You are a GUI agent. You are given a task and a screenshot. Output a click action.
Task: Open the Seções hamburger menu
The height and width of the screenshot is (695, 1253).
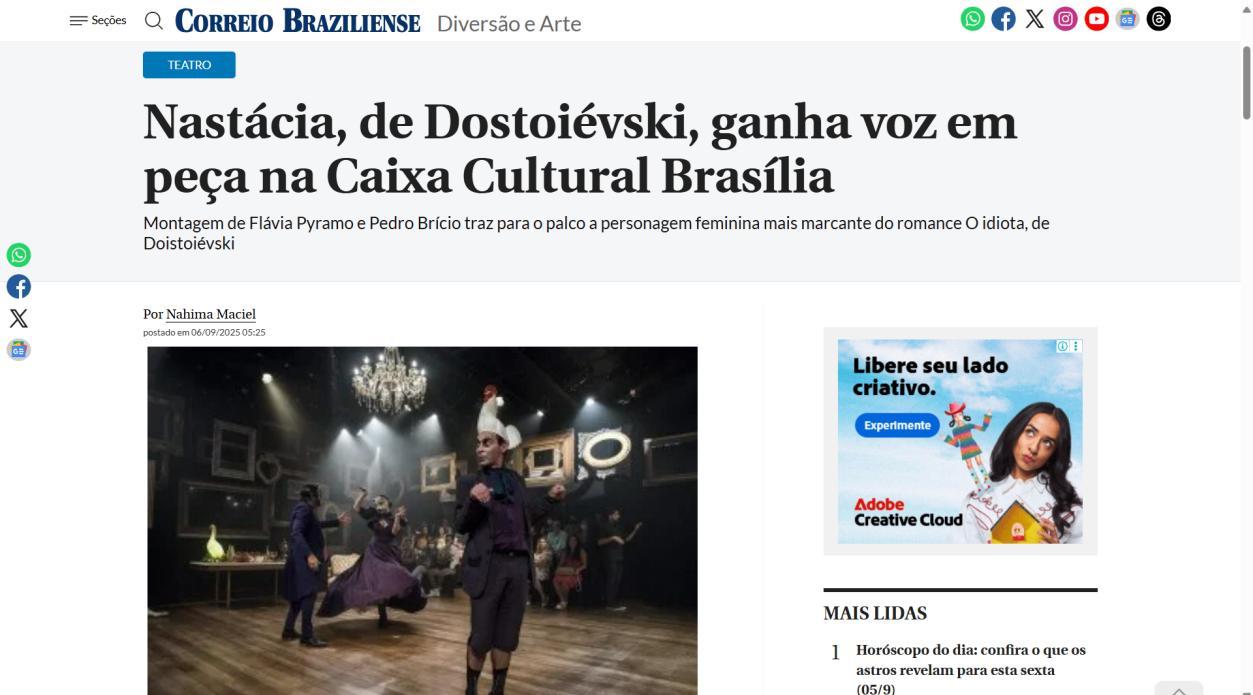click(x=98, y=20)
